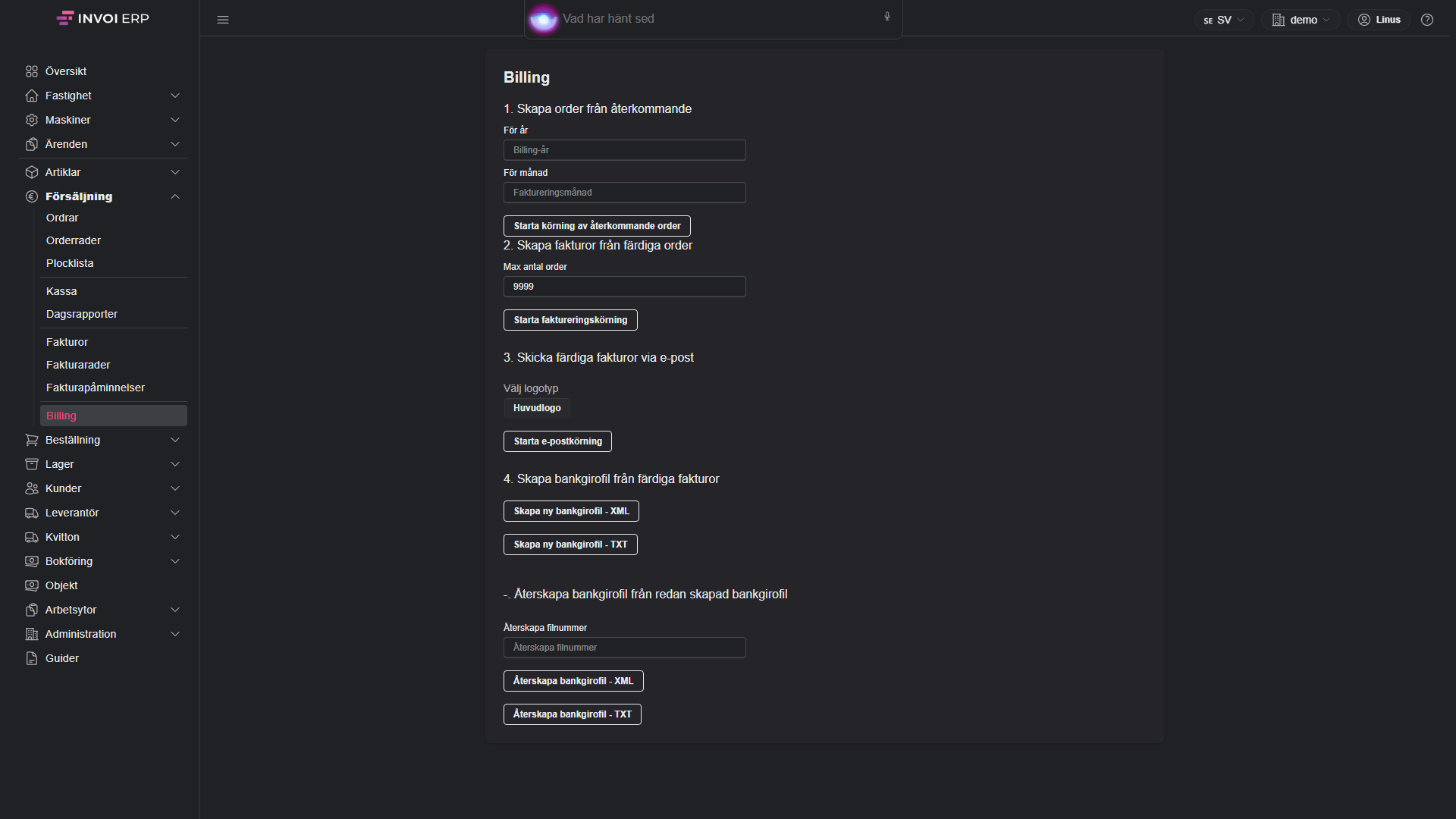Open the help question mark icon

coord(1427,20)
